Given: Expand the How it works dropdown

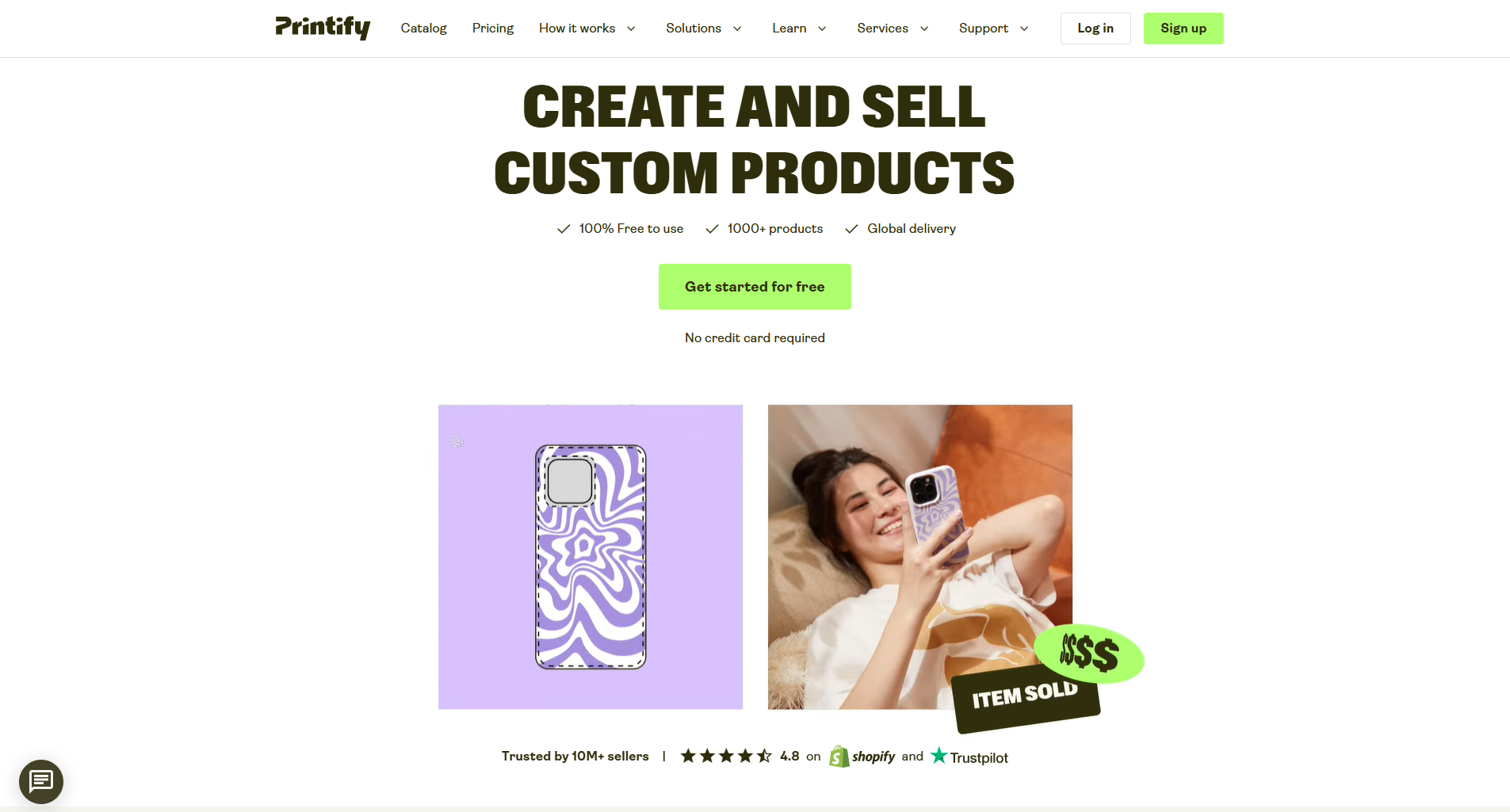Looking at the screenshot, I should tap(587, 29).
